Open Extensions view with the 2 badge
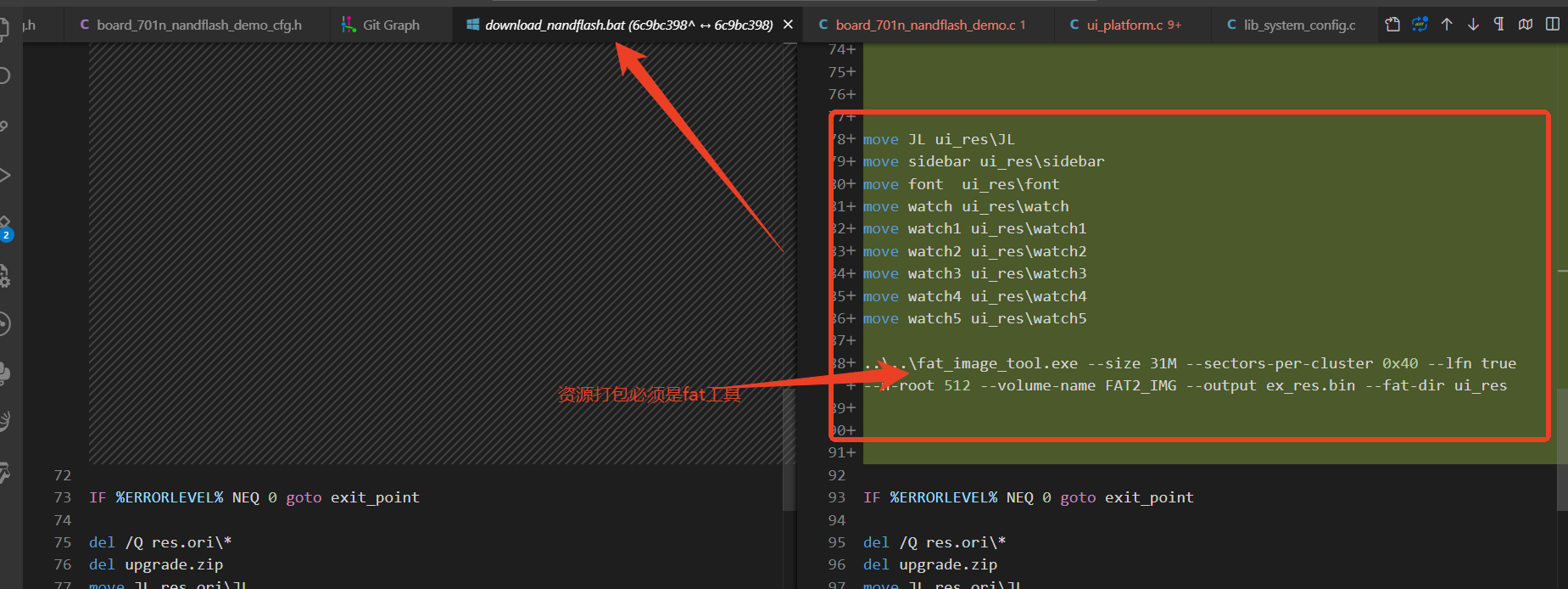Viewport: 1568px width, 589px height. (5, 227)
